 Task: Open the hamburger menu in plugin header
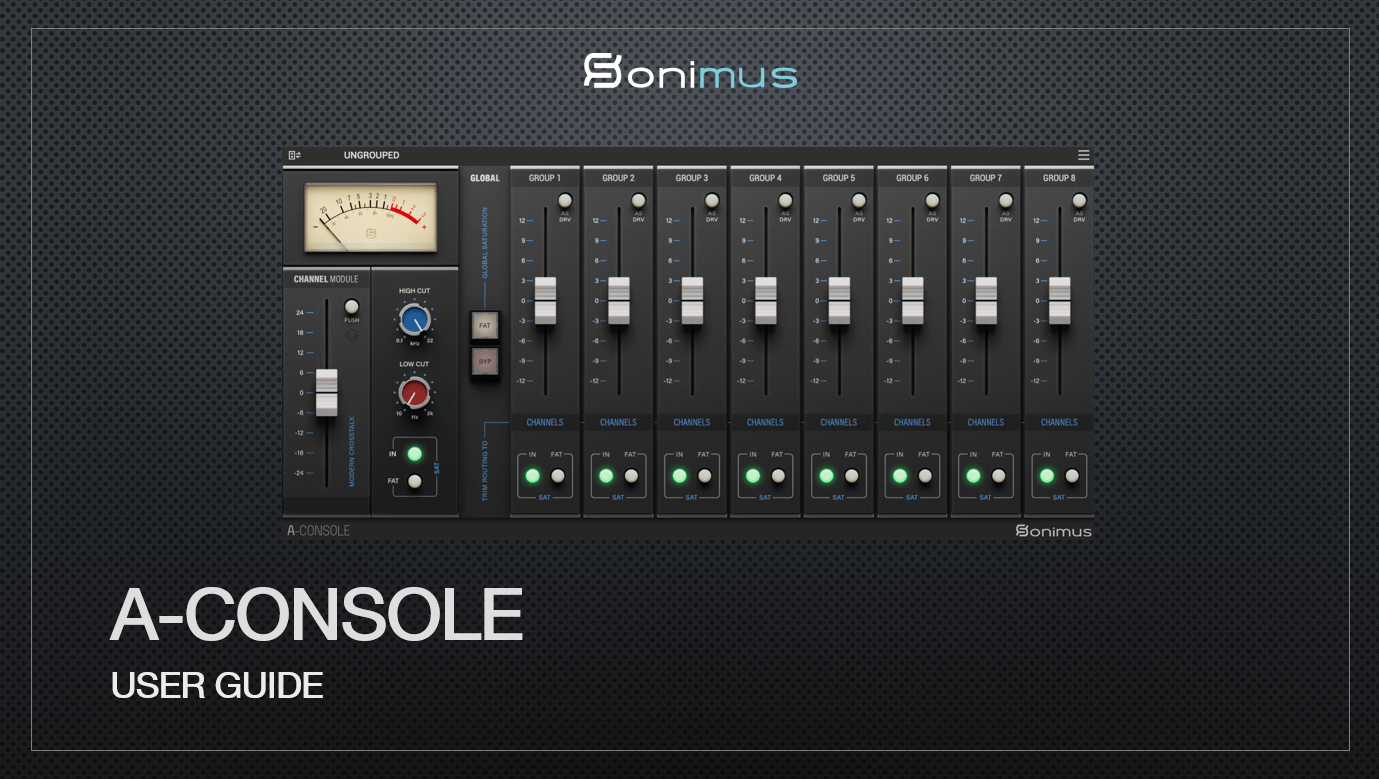point(1083,155)
